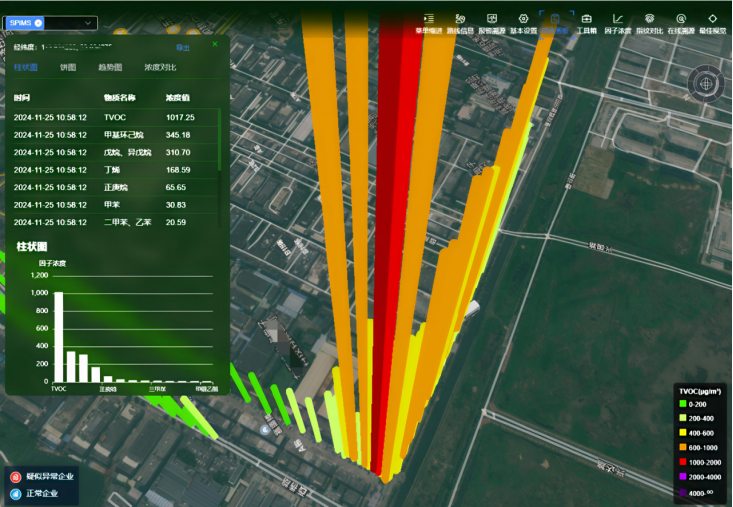The image size is (733, 507).
Task: Open 指纹对比 fingerprint comparison
Action: (x=649, y=23)
